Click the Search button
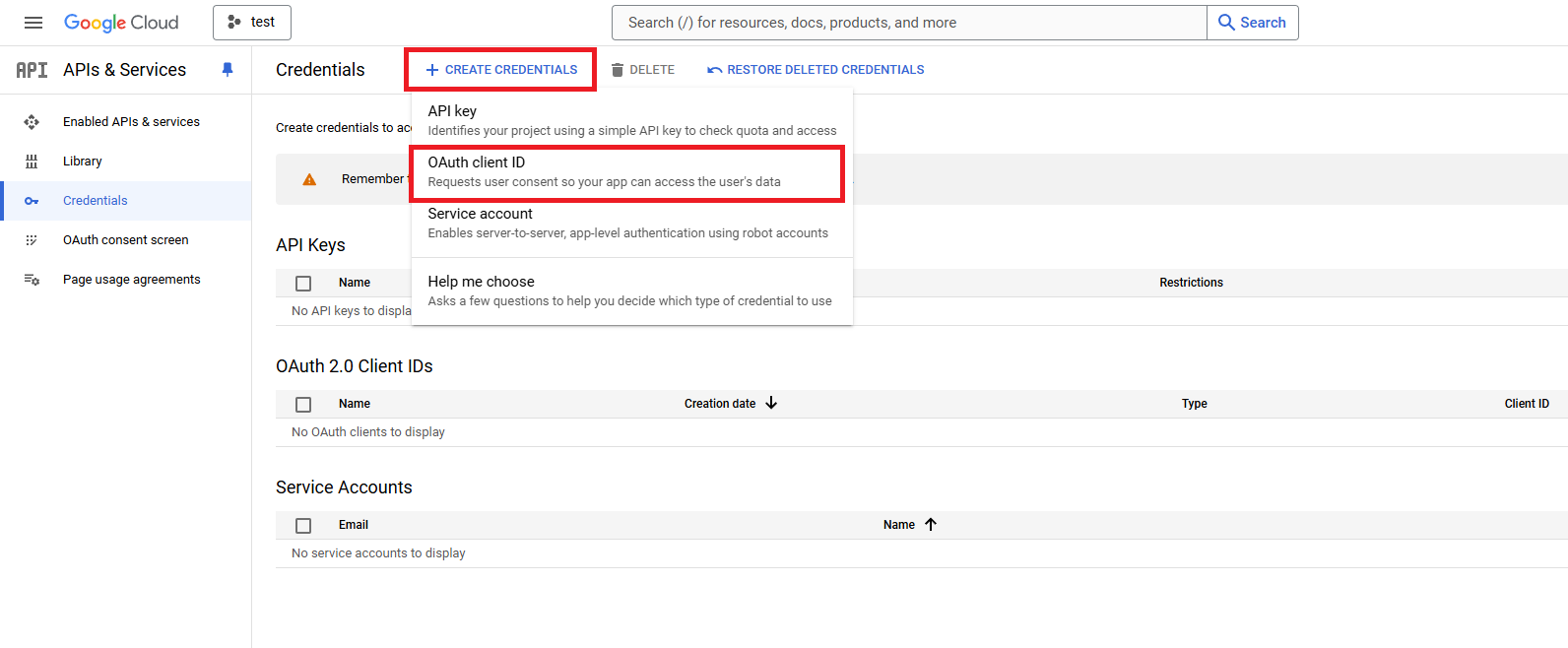This screenshot has height=648, width=1568. (1253, 23)
